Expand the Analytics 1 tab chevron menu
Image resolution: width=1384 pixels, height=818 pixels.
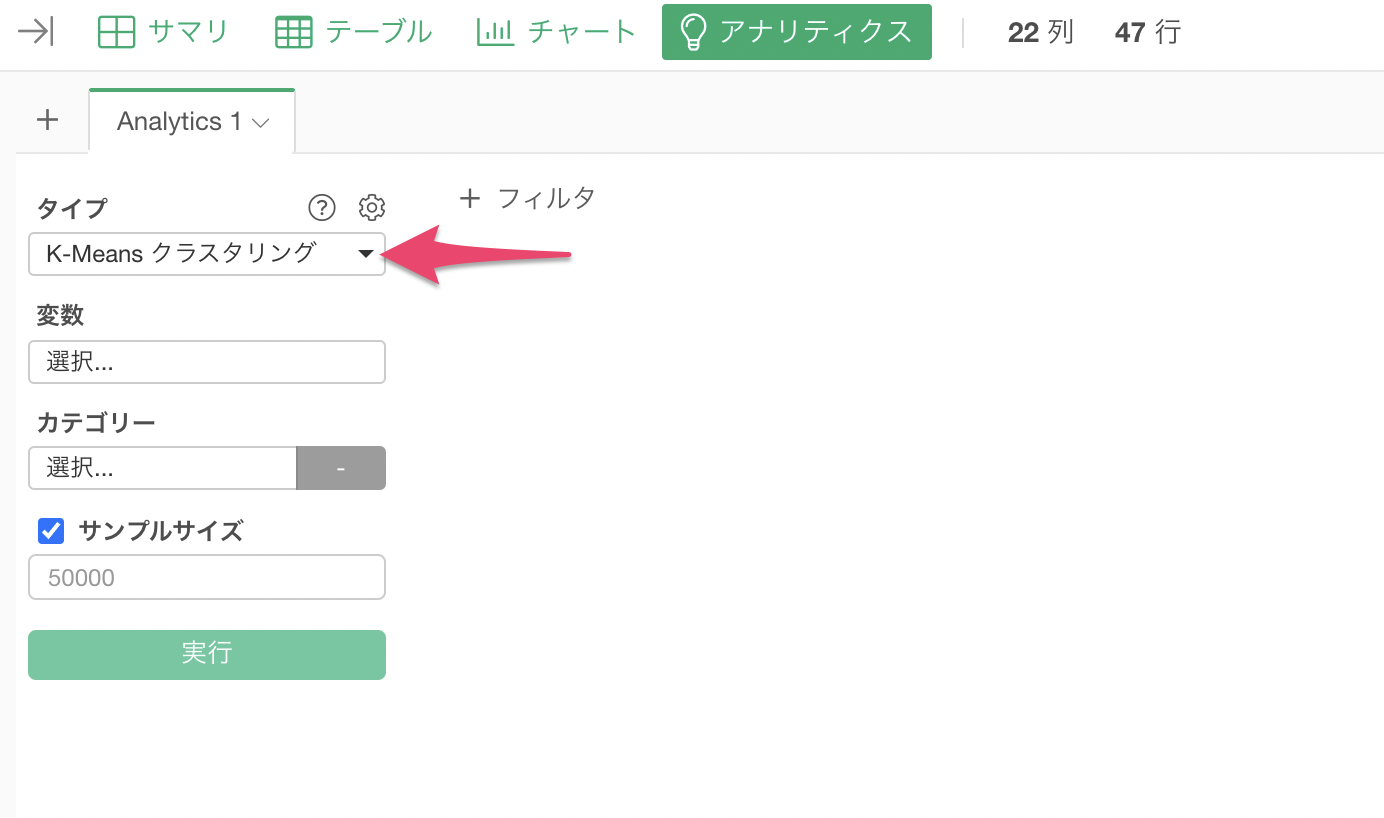(261, 123)
